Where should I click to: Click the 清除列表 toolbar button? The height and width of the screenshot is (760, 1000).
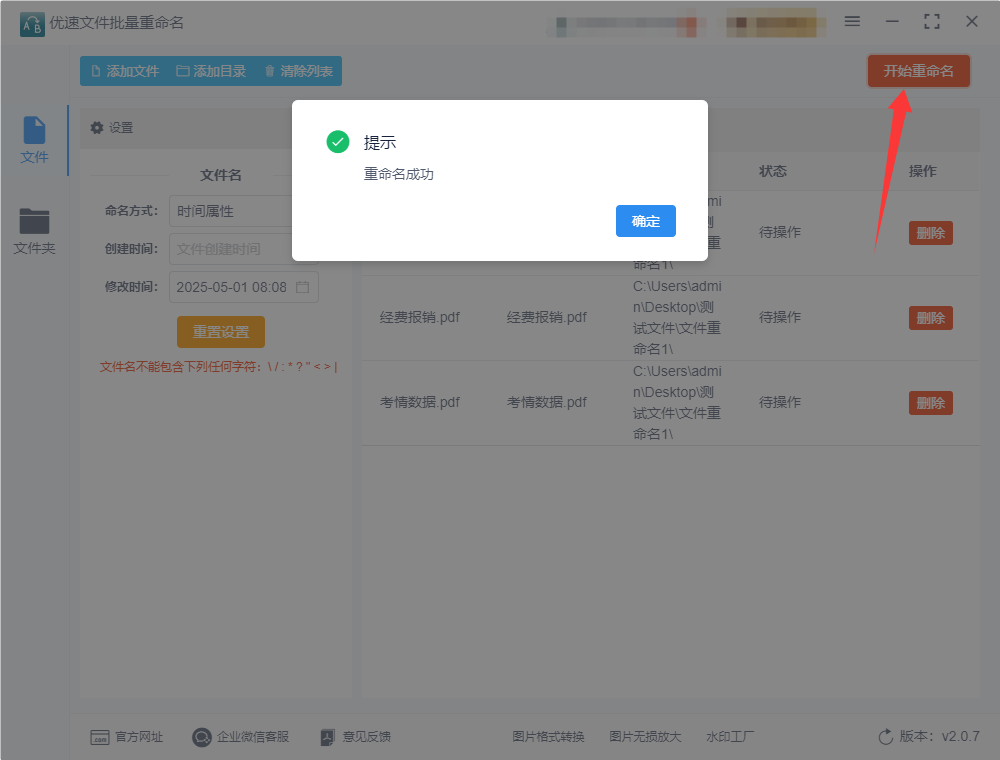(298, 71)
